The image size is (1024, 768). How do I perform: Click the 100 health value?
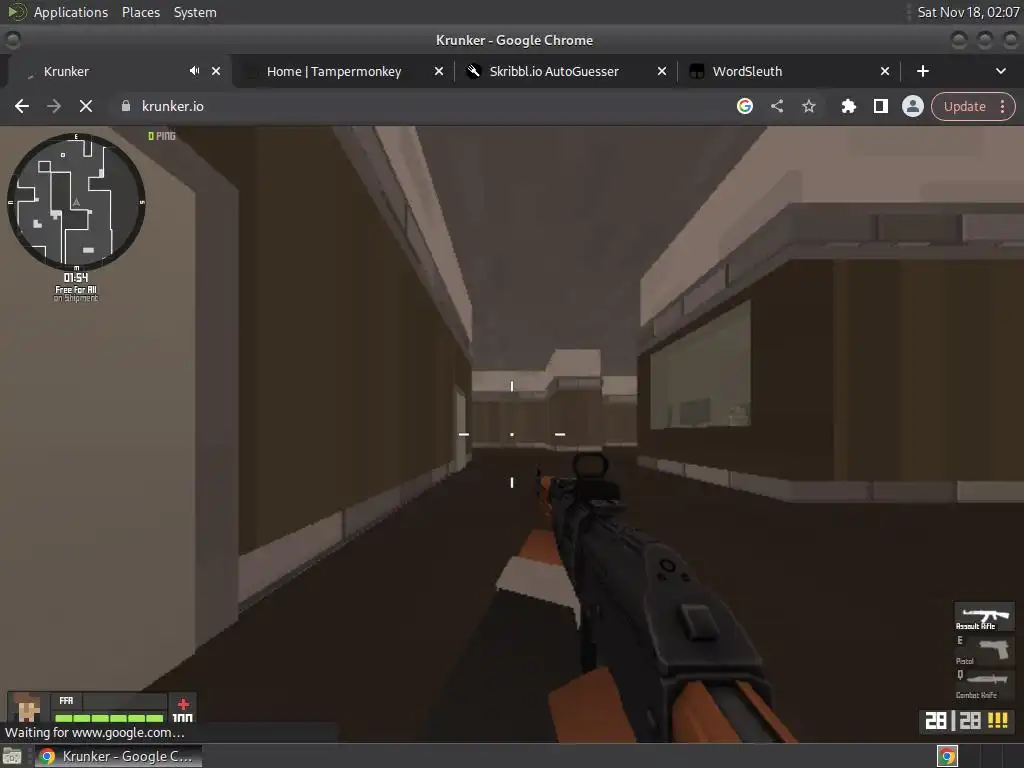[x=183, y=718]
